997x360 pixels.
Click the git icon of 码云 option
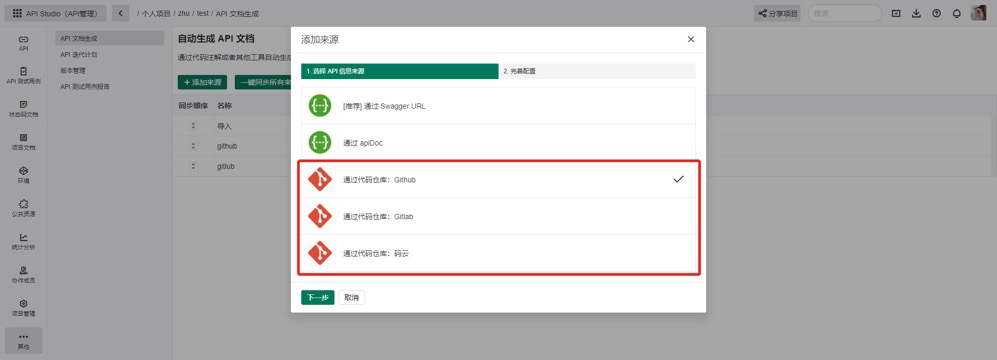320,253
